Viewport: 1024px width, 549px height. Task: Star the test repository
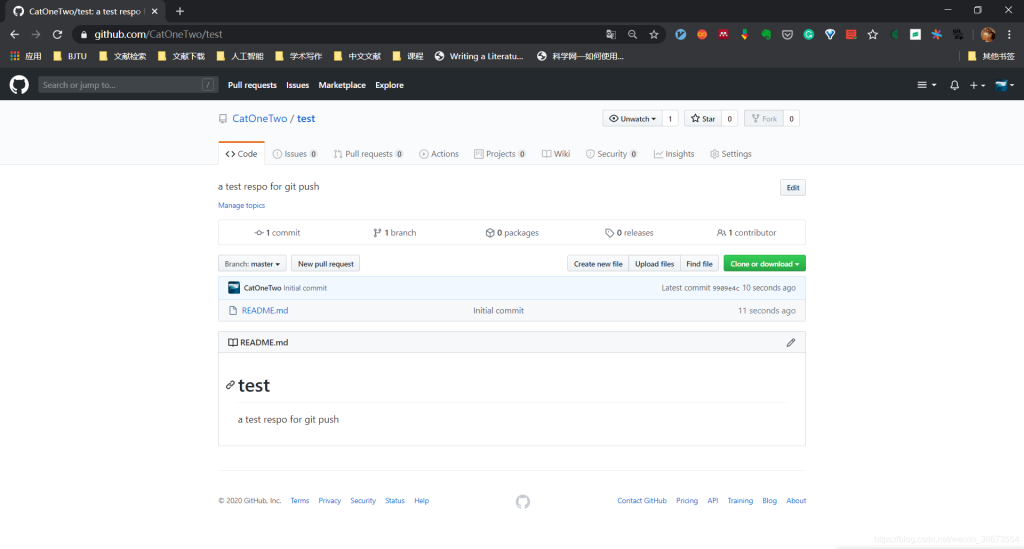click(x=703, y=119)
